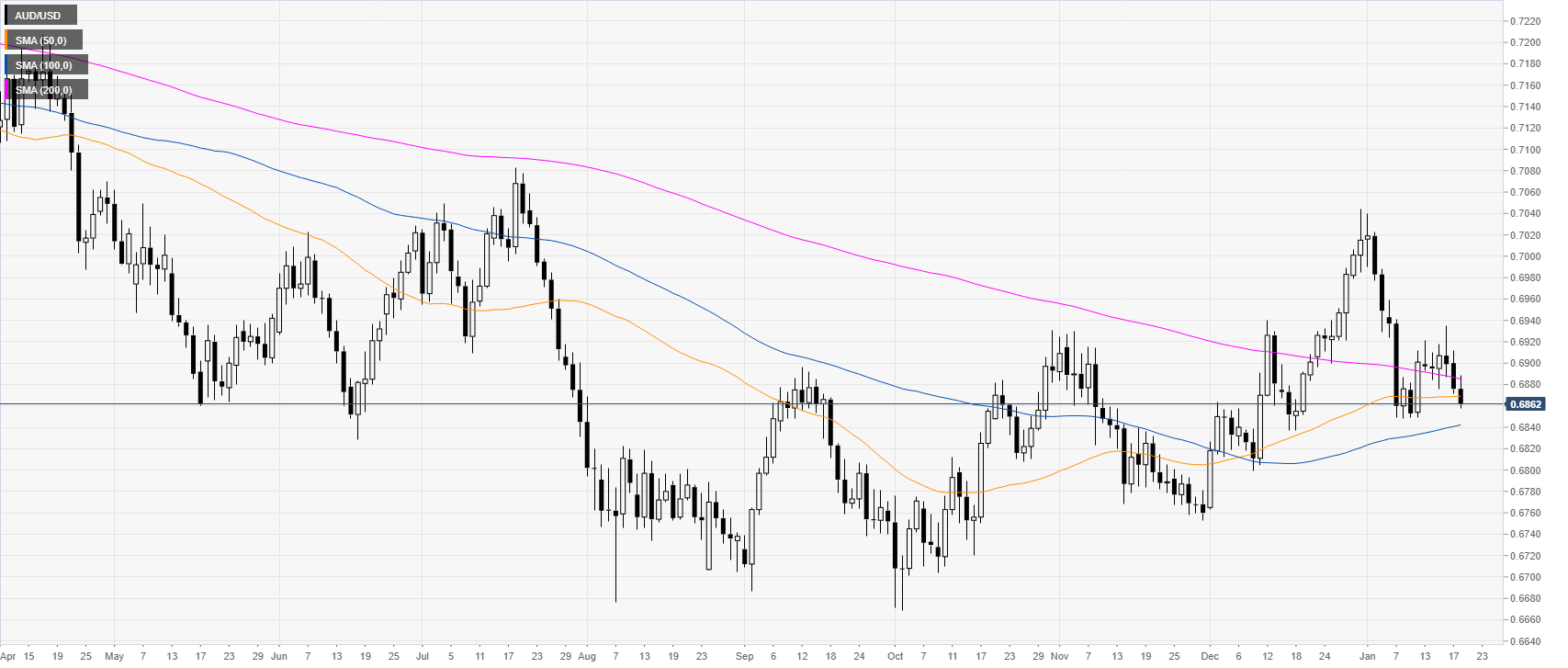Click the Apr label on date axis
Image resolution: width=1568 pixels, height=668 pixels.
pos(7,656)
